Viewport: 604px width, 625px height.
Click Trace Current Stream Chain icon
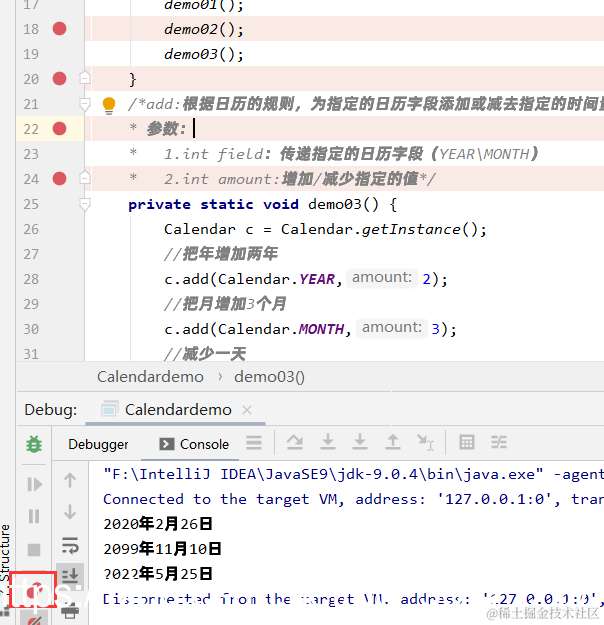pos(499,442)
